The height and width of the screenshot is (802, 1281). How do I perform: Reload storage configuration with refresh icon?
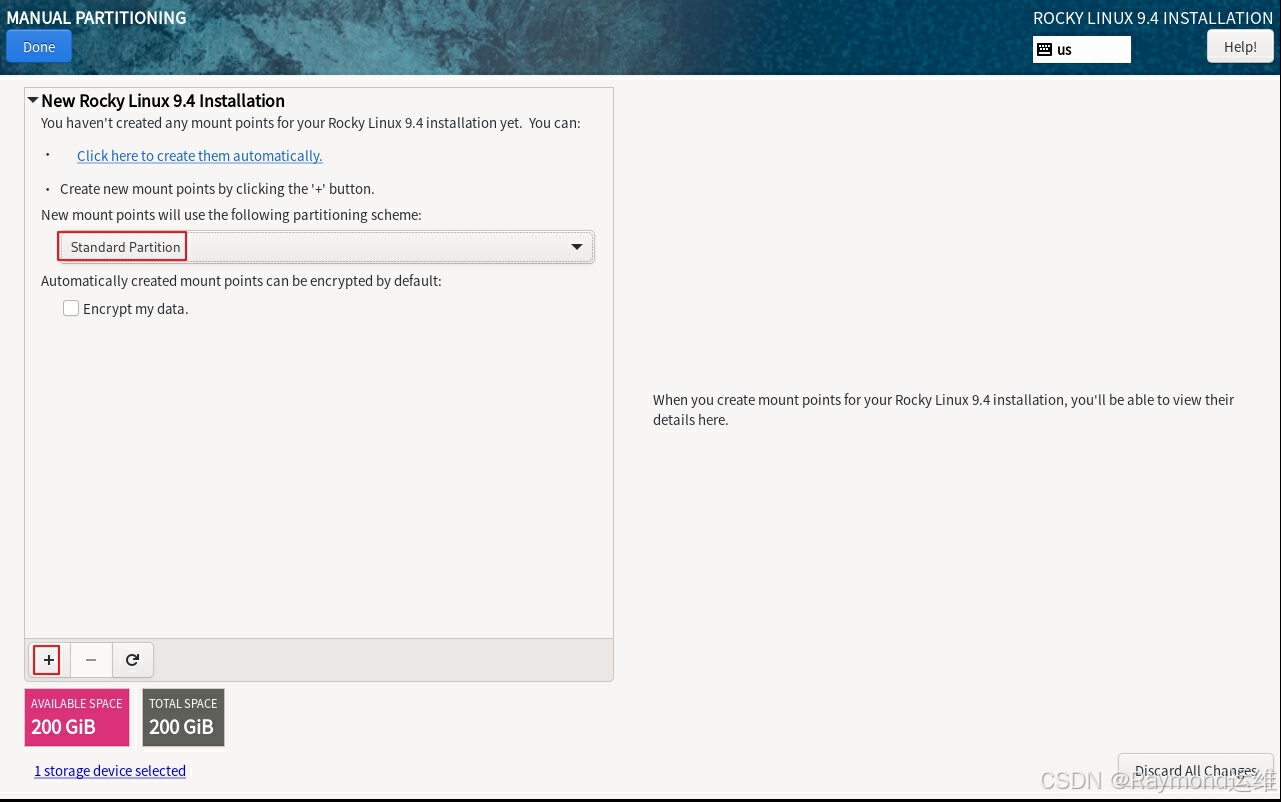pos(132,660)
